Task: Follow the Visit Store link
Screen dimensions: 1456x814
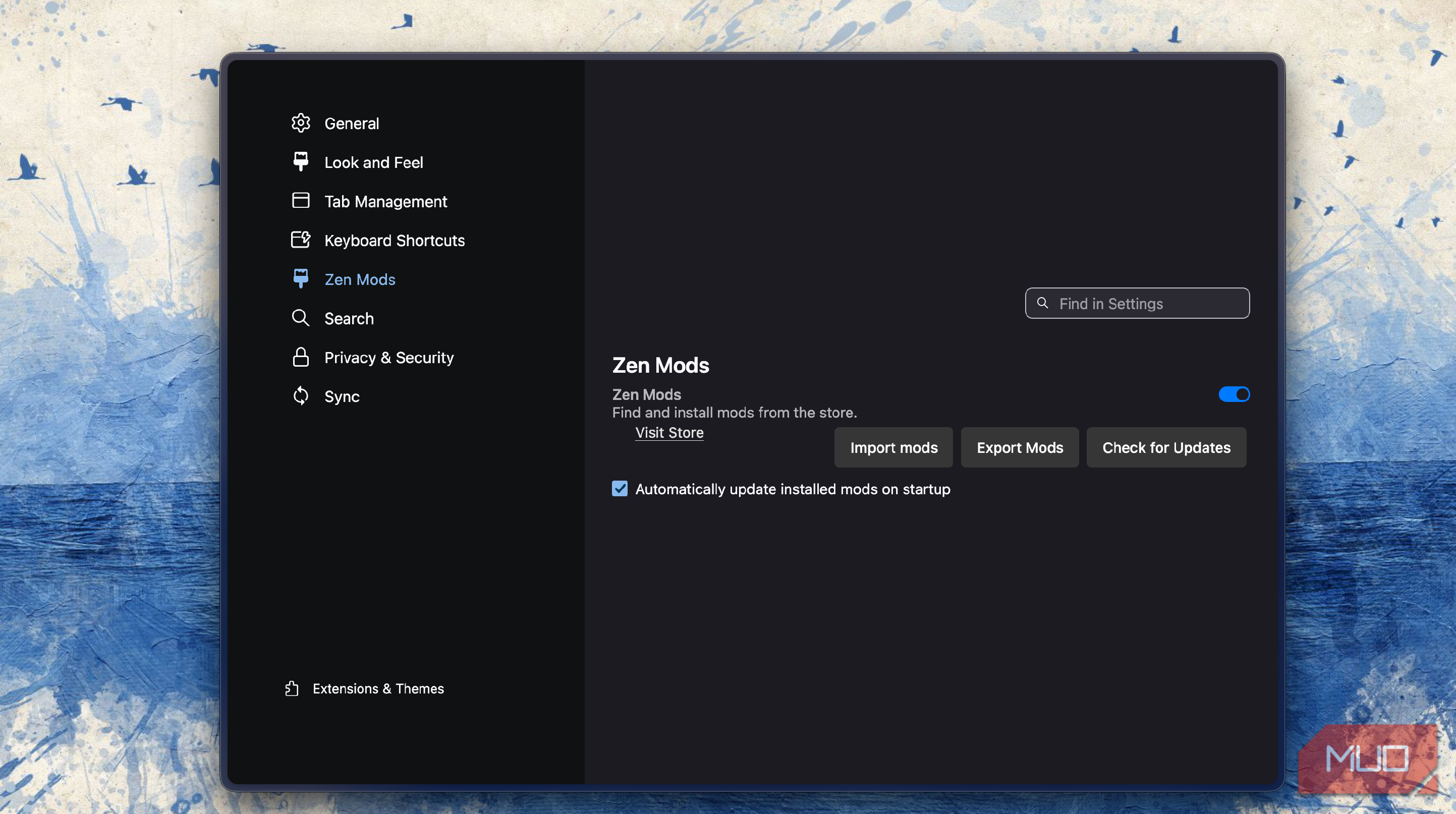Action: point(669,432)
